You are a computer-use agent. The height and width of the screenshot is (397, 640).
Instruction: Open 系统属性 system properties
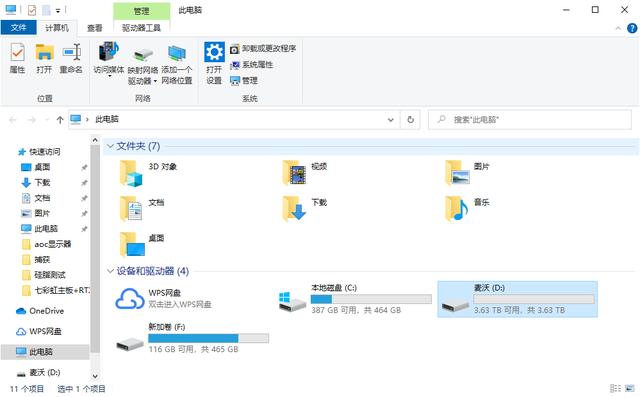251,65
